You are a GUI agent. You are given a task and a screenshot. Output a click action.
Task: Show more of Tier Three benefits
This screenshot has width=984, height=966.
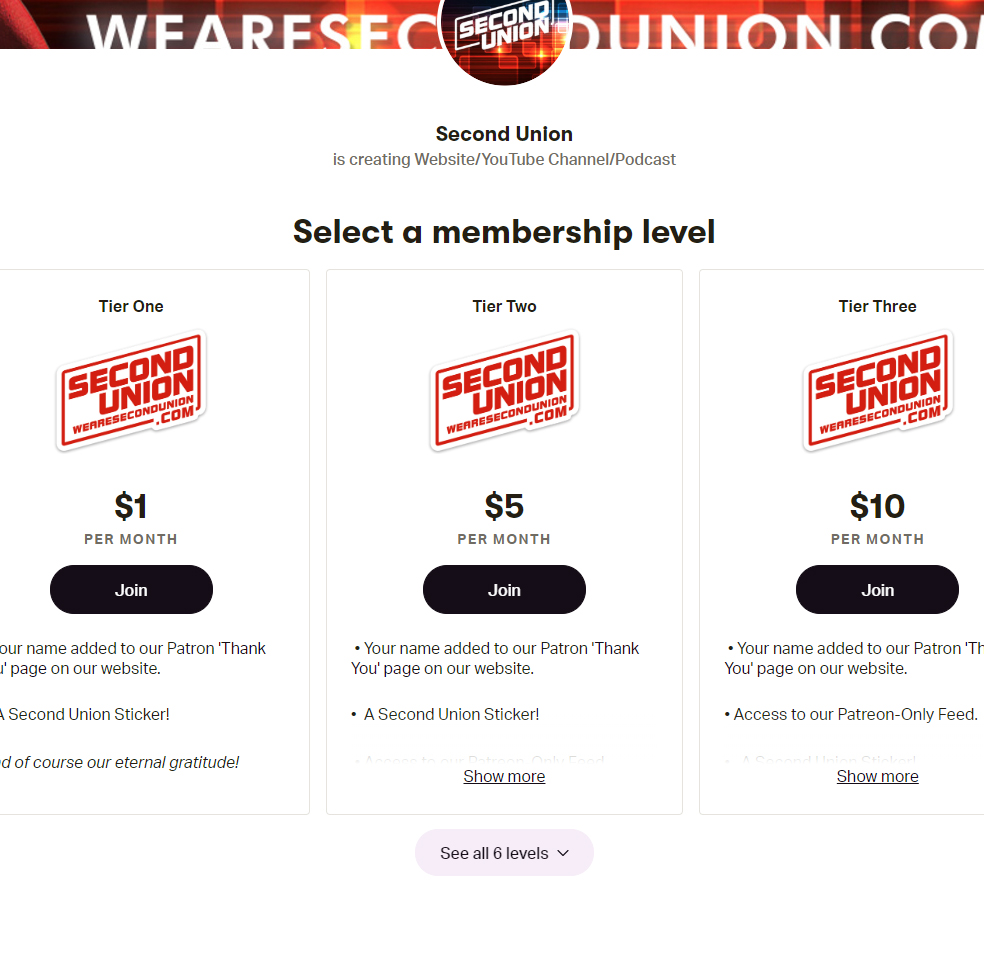pos(877,777)
